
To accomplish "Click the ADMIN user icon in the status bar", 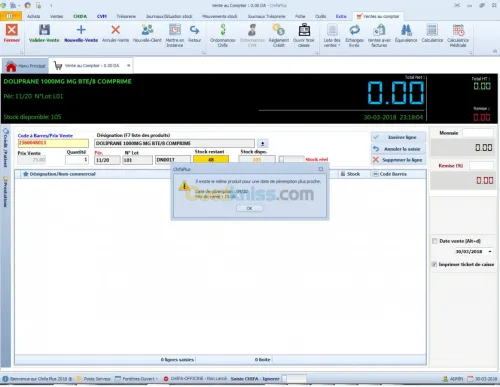I will [x=445, y=379].
